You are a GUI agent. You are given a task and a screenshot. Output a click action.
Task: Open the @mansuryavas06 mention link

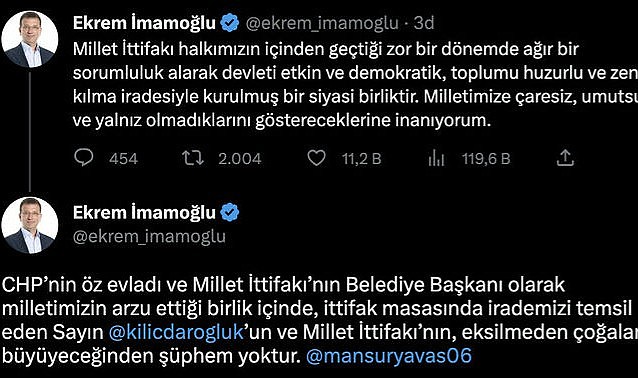pos(389,356)
